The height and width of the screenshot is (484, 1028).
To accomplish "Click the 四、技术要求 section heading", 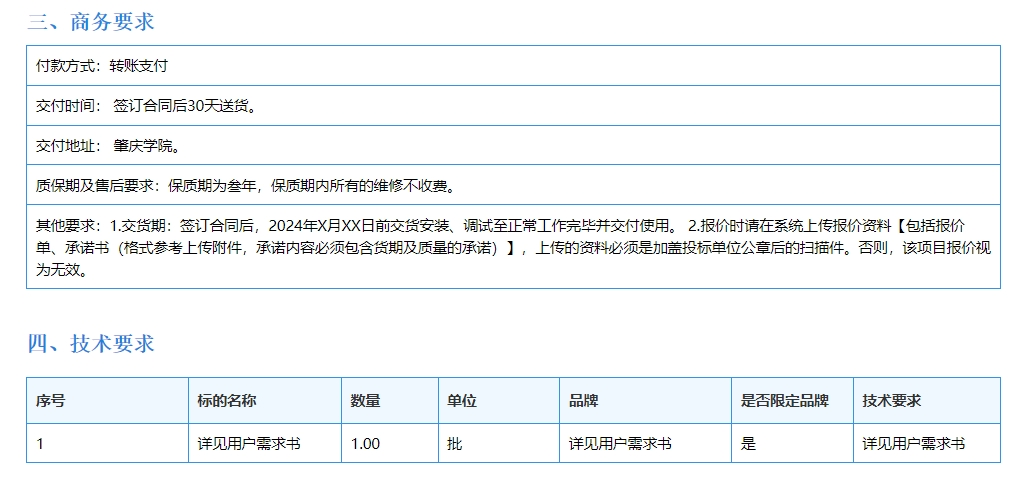I will point(91,344).
